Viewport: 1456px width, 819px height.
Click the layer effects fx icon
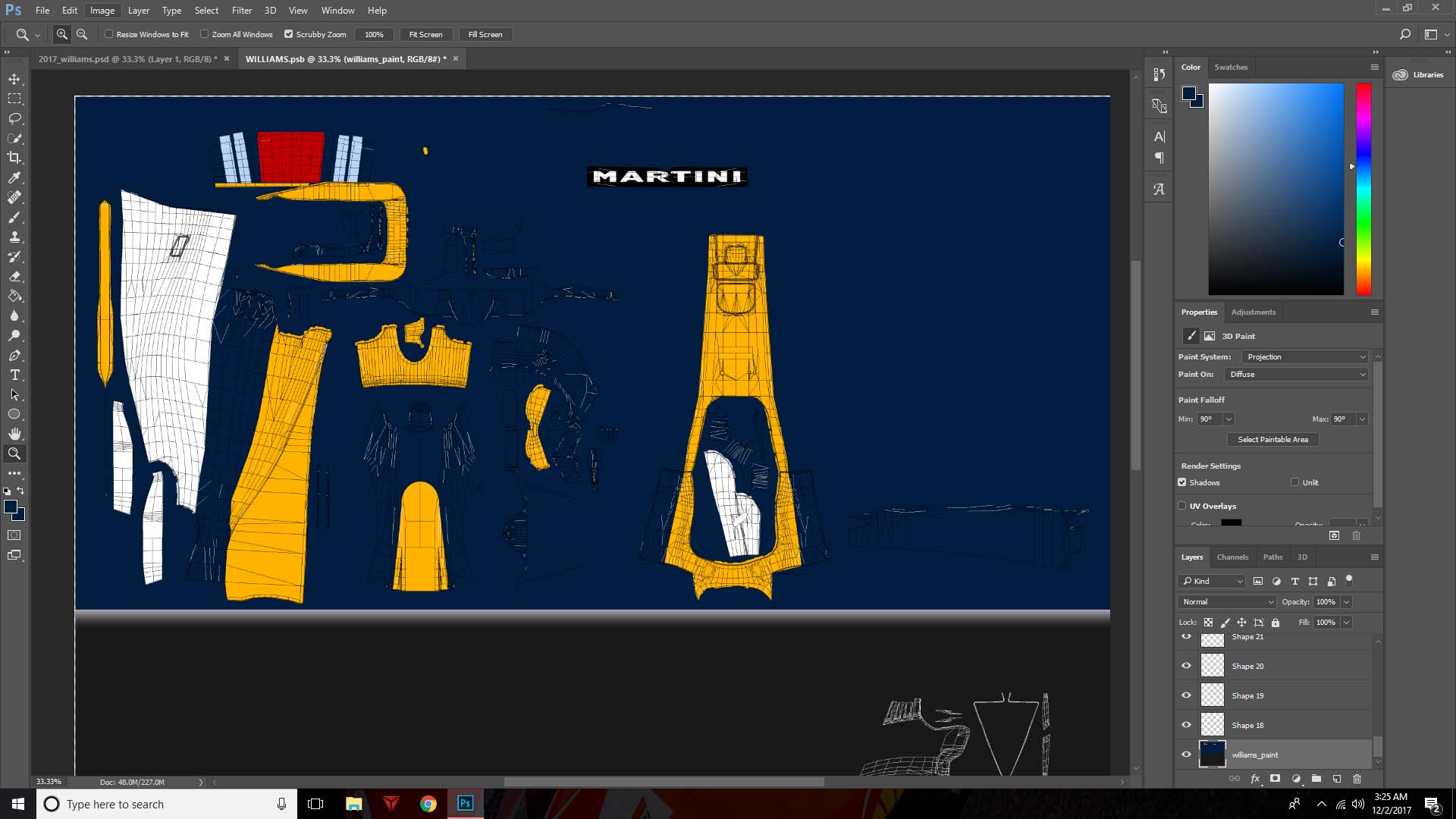coord(1255,778)
